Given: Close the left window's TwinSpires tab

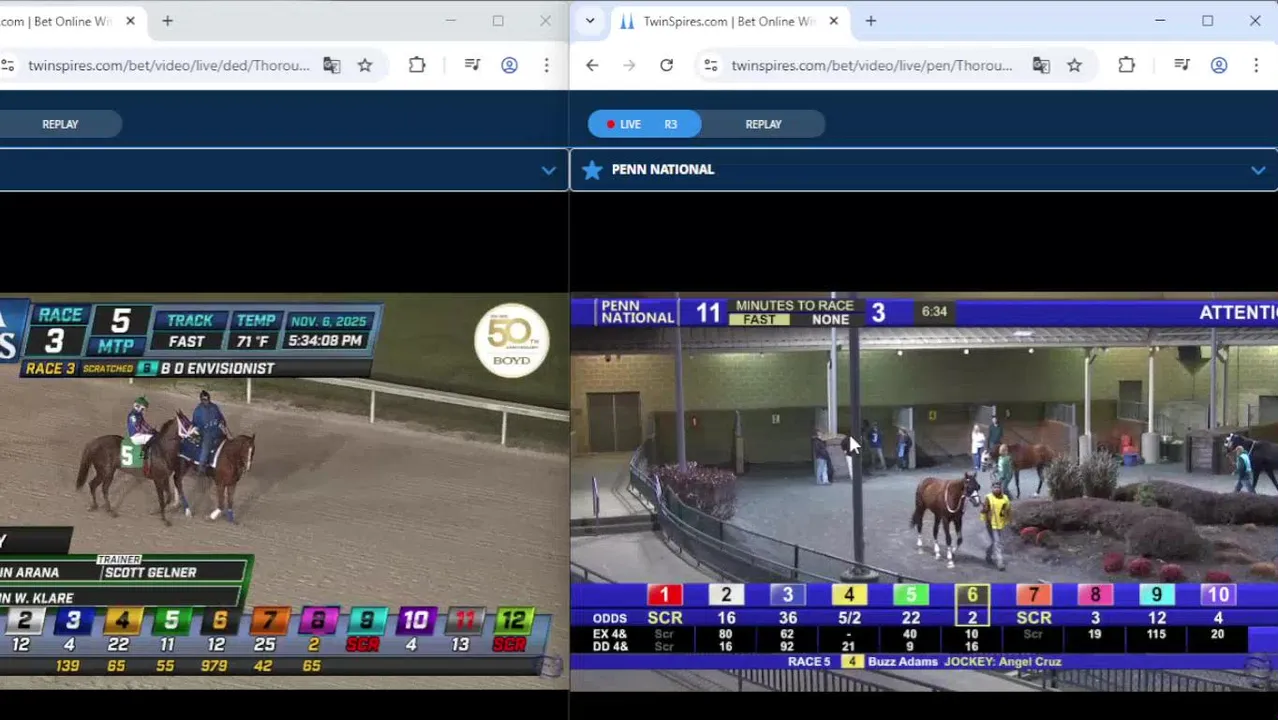Looking at the screenshot, I should click(x=130, y=21).
